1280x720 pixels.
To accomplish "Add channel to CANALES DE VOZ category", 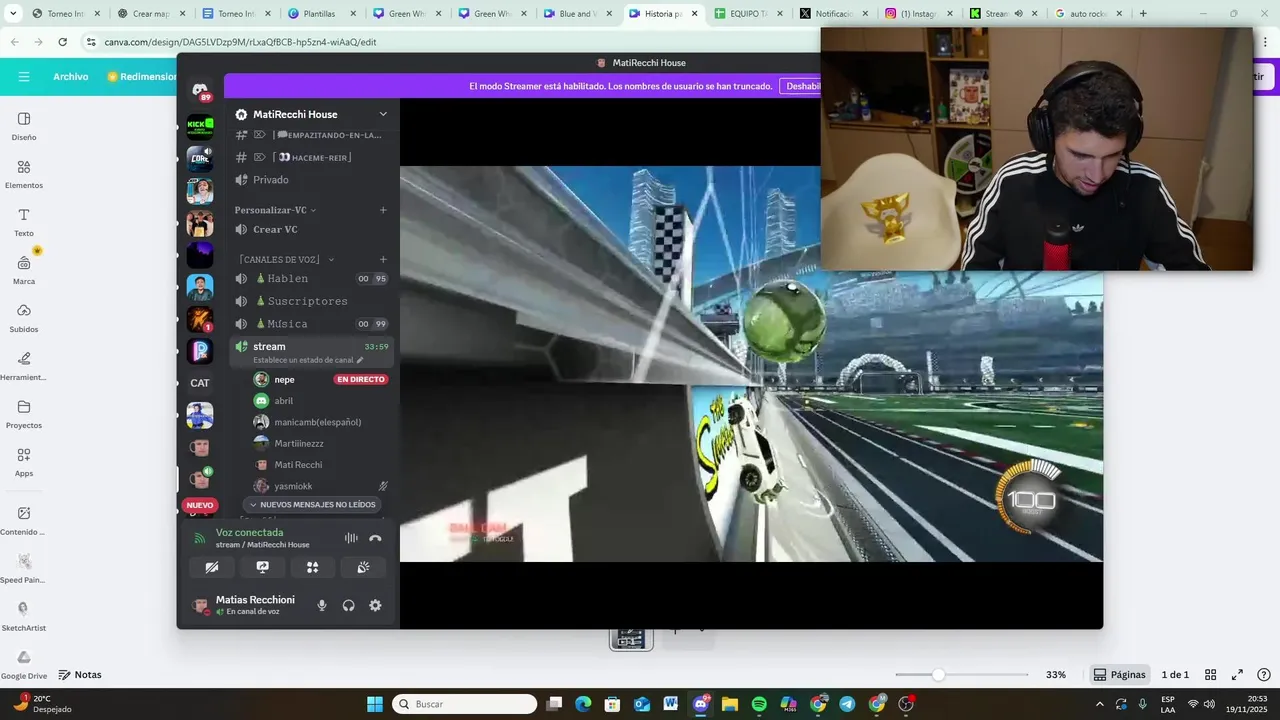I will (383, 260).
